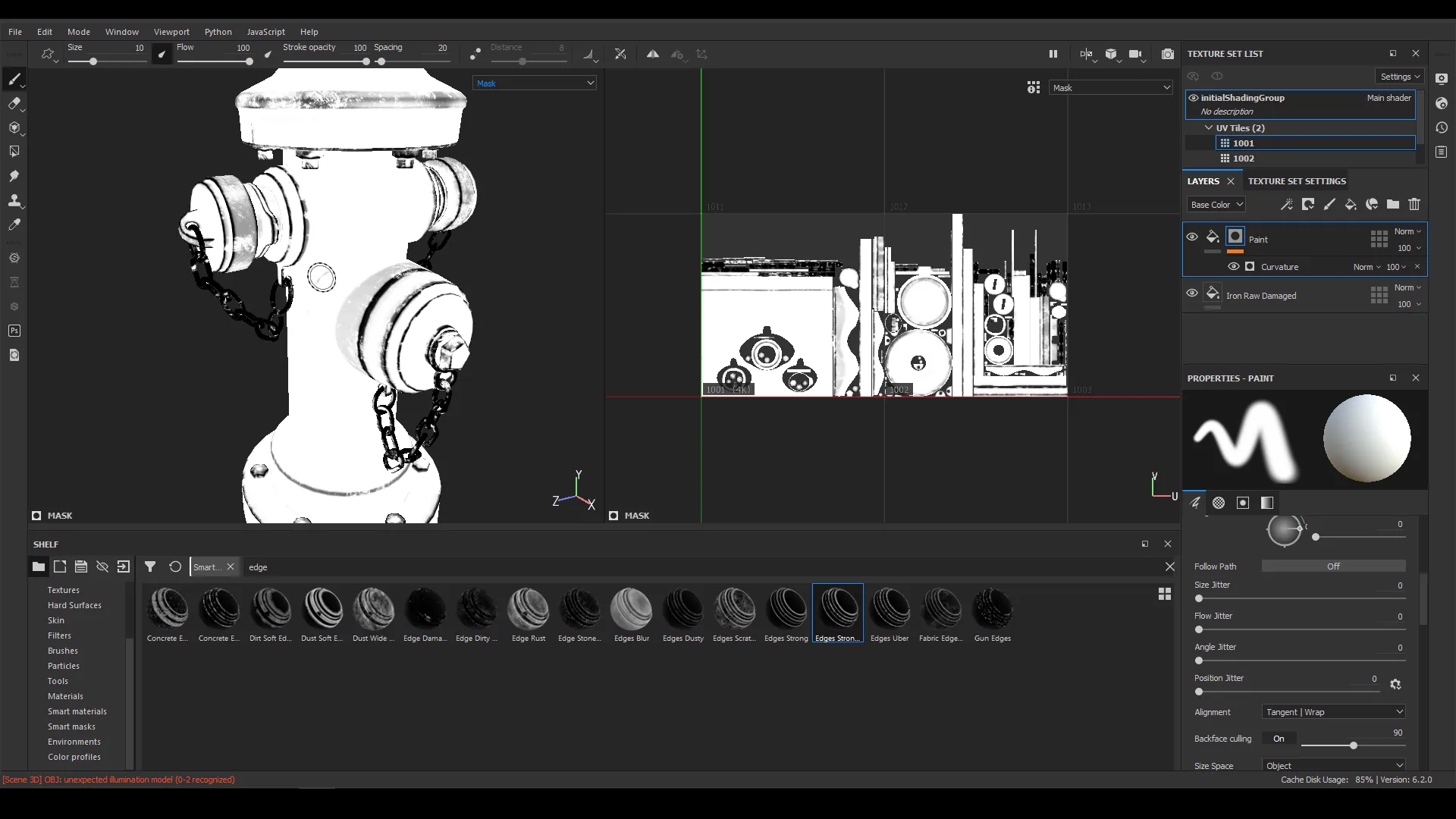Add effect magic wand icon in Layers
Image resolution: width=1456 pixels, height=819 pixels.
(x=1287, y=204)
